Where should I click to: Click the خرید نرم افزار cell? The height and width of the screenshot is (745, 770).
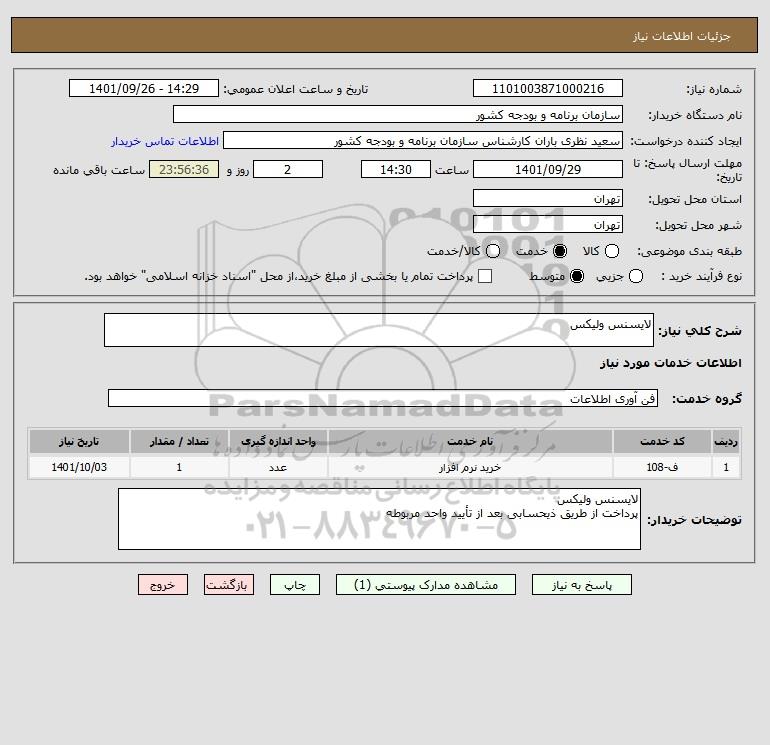[x=470, y=467]
